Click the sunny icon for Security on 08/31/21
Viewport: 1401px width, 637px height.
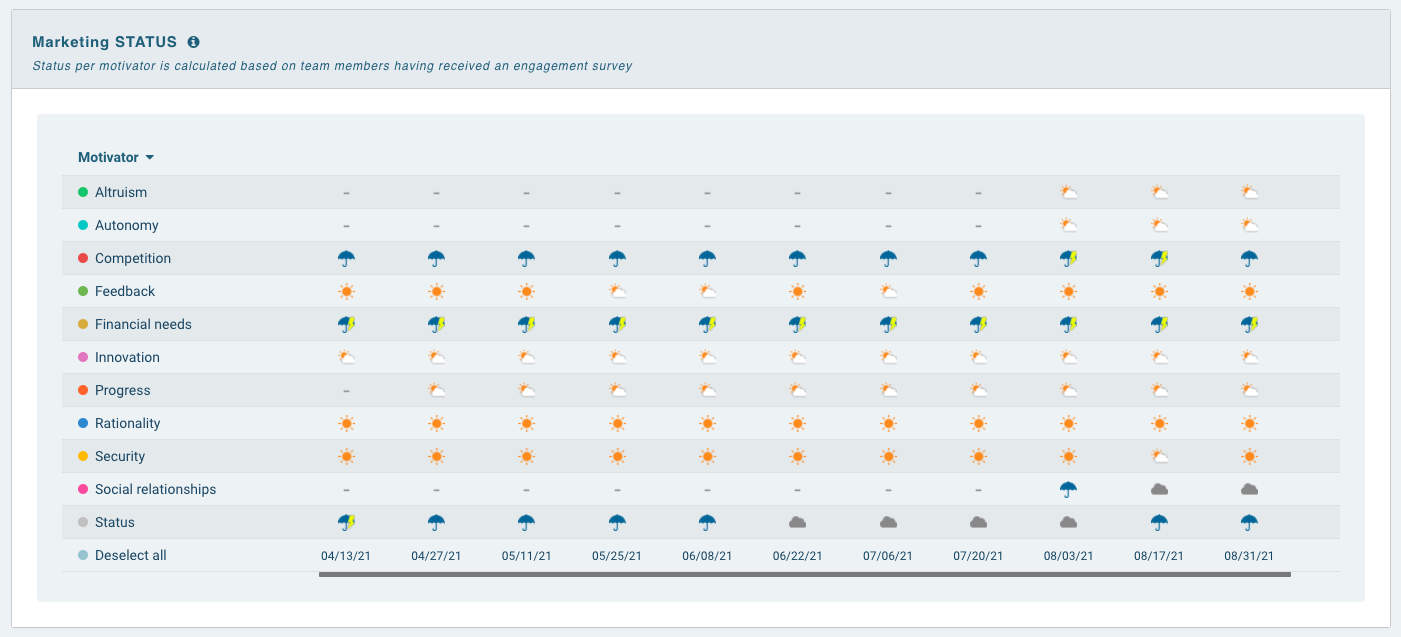[1249, 455]
